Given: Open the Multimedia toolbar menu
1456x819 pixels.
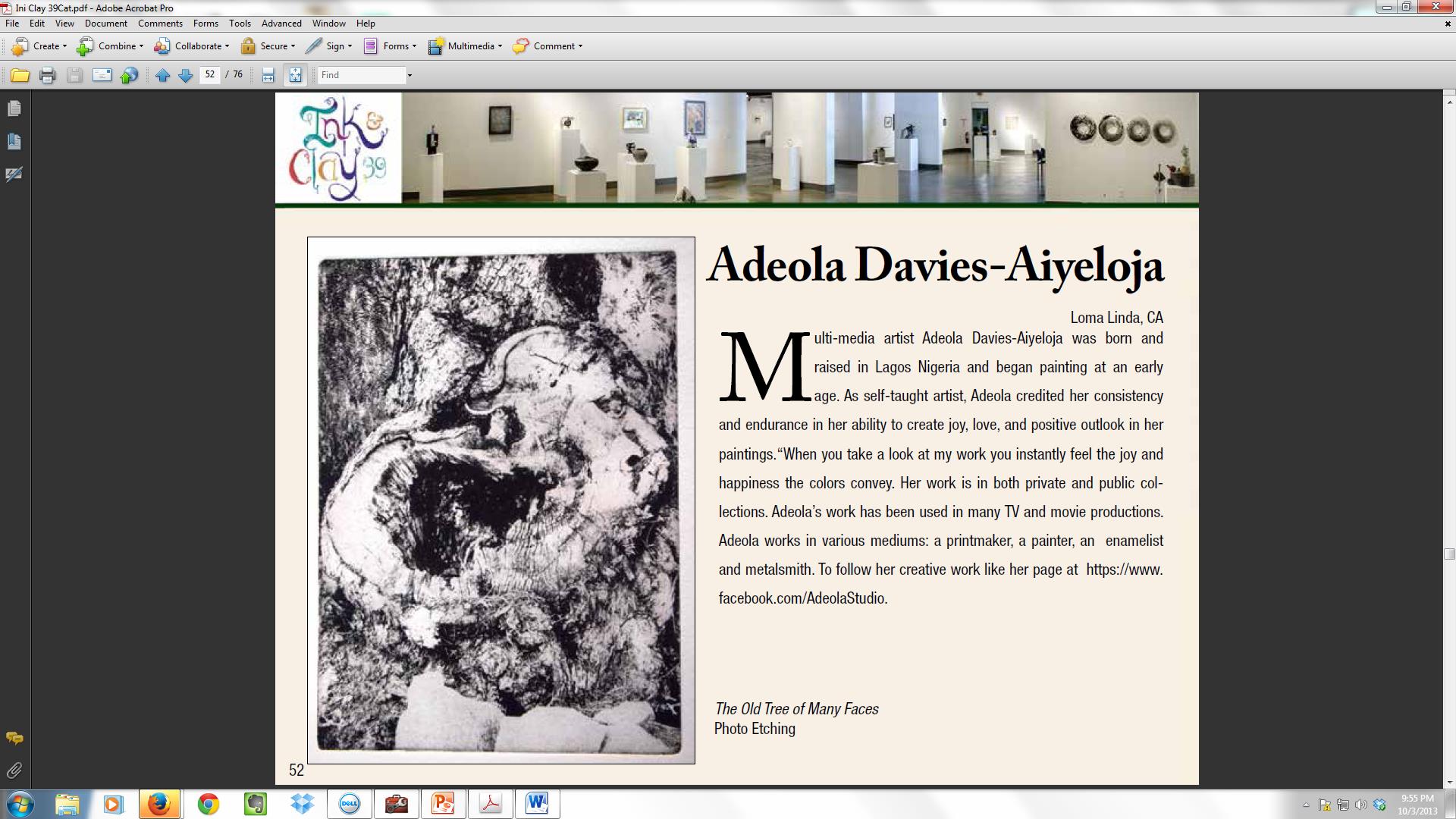Looking at the screenshot, I should coord(465,46).
